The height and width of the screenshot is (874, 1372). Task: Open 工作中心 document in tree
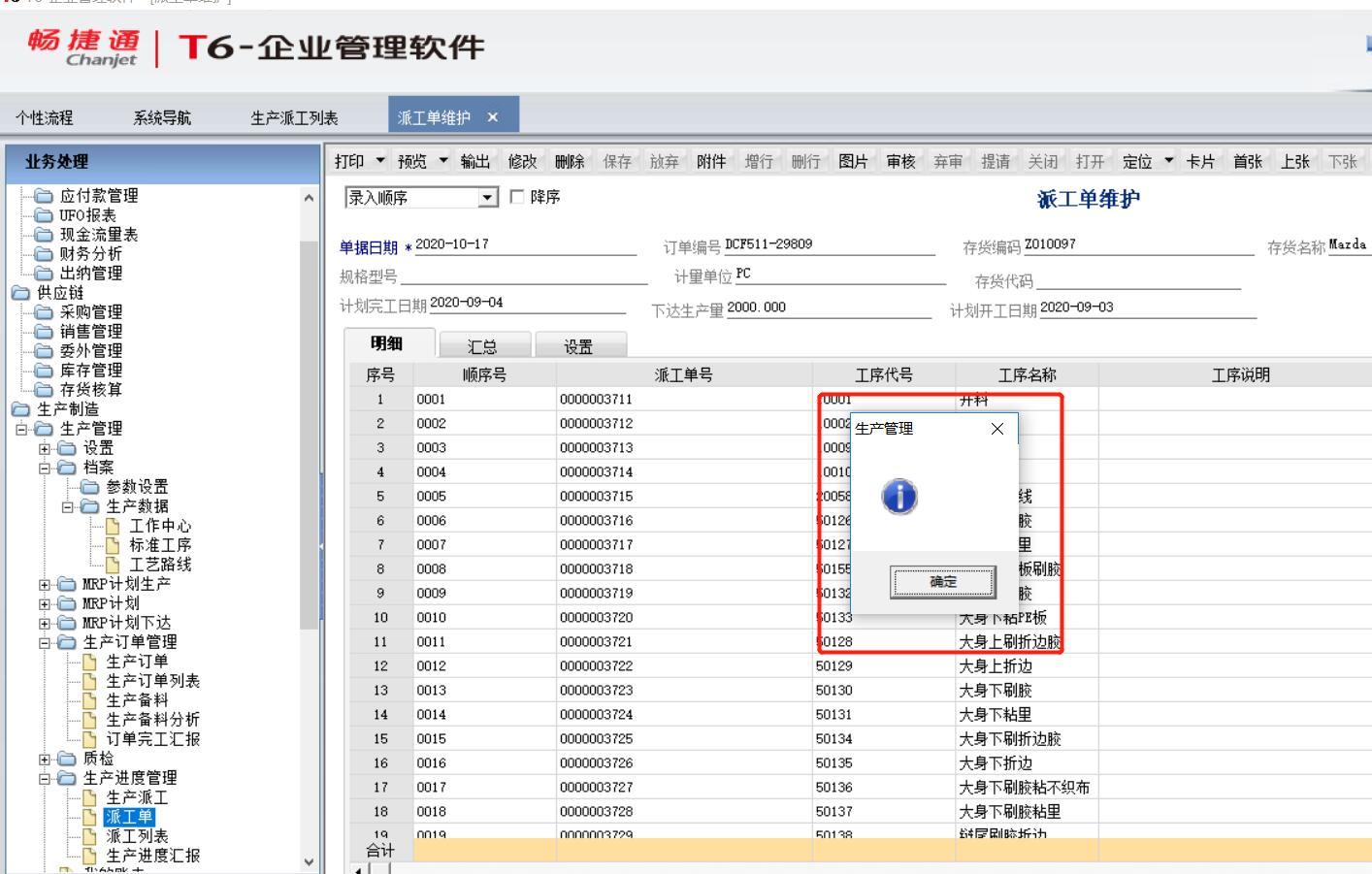tap(148, 526)
